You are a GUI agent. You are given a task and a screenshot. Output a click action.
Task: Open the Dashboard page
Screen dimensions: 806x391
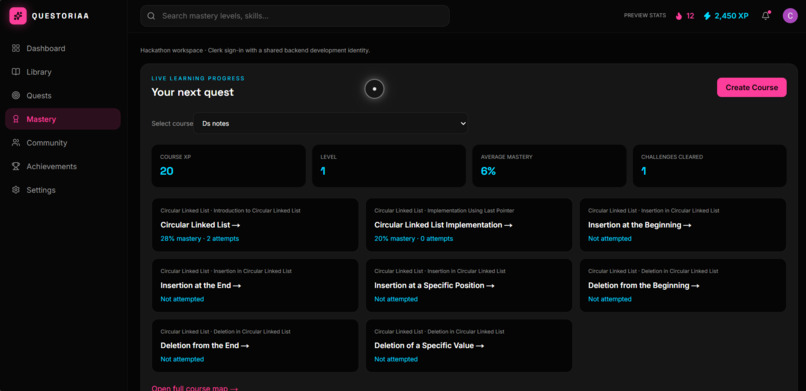(x=63, y=48)
